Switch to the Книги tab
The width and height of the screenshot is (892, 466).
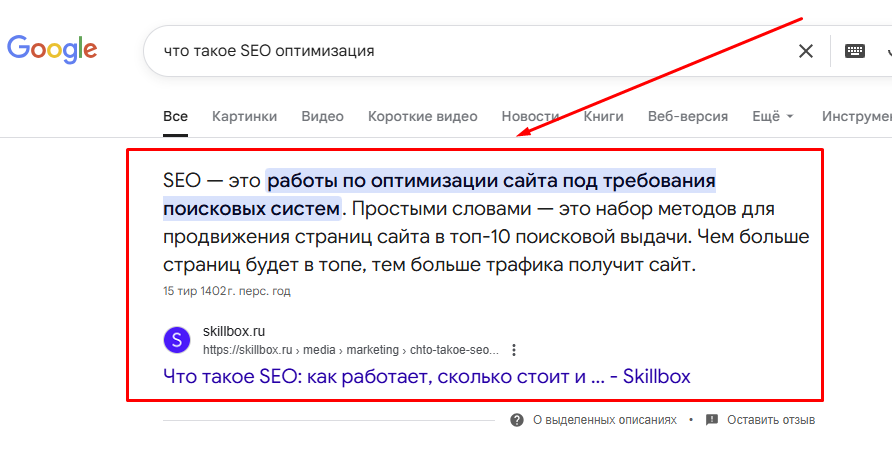click(x=604, y=117)
